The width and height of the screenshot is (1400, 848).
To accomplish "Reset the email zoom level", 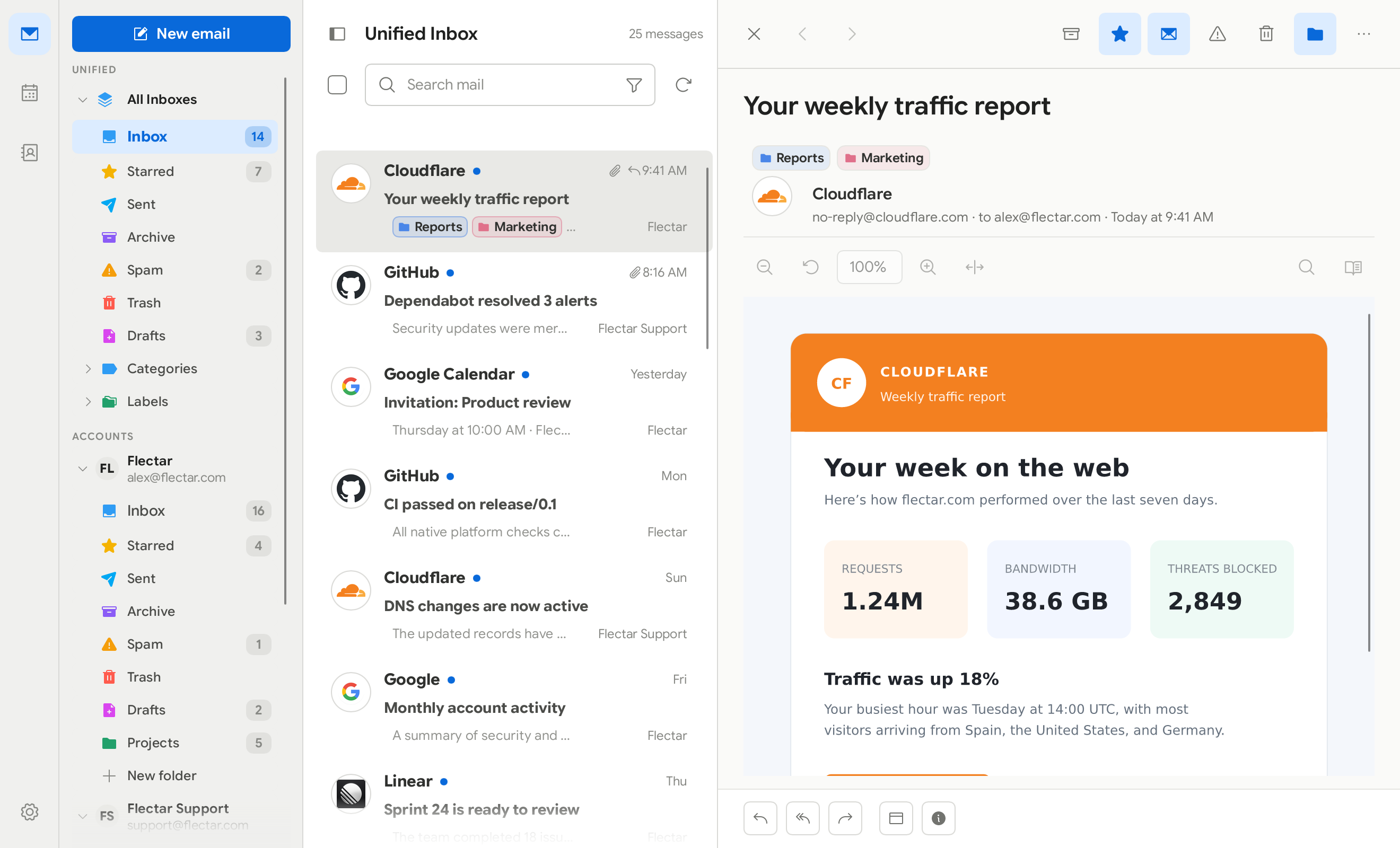I will [x=811, y=267].
